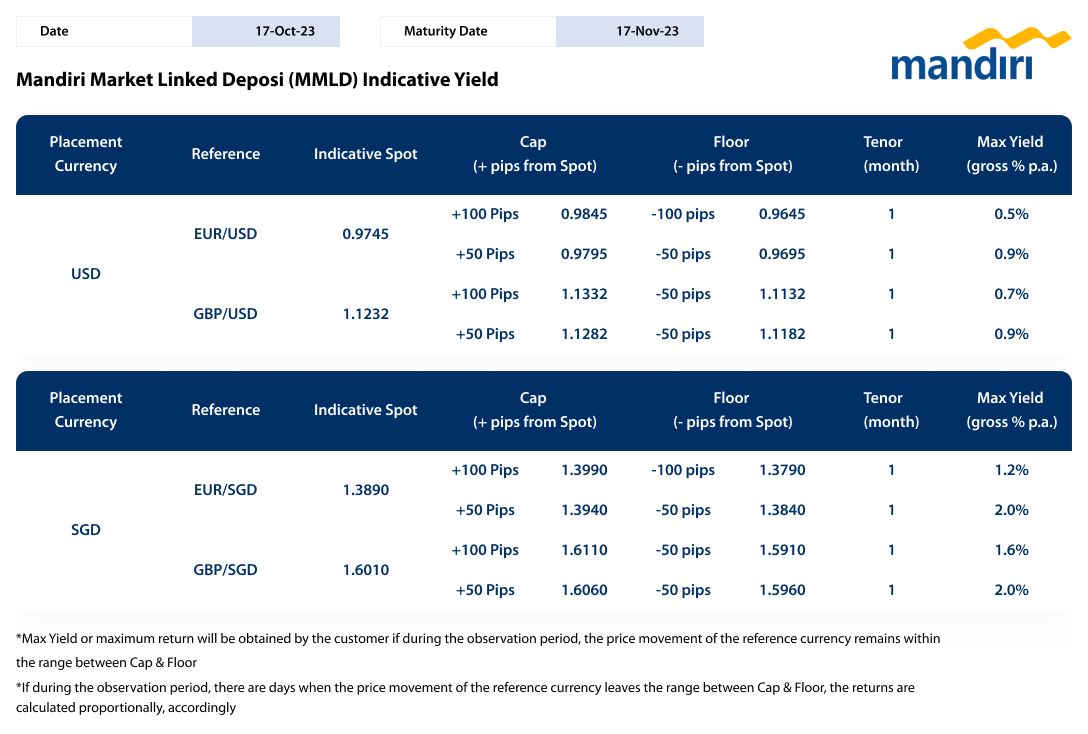This screenshot has width=1088, height=734.
Task: Click the "Date" label beside 17-Oct-23
Action: [54, 31]
